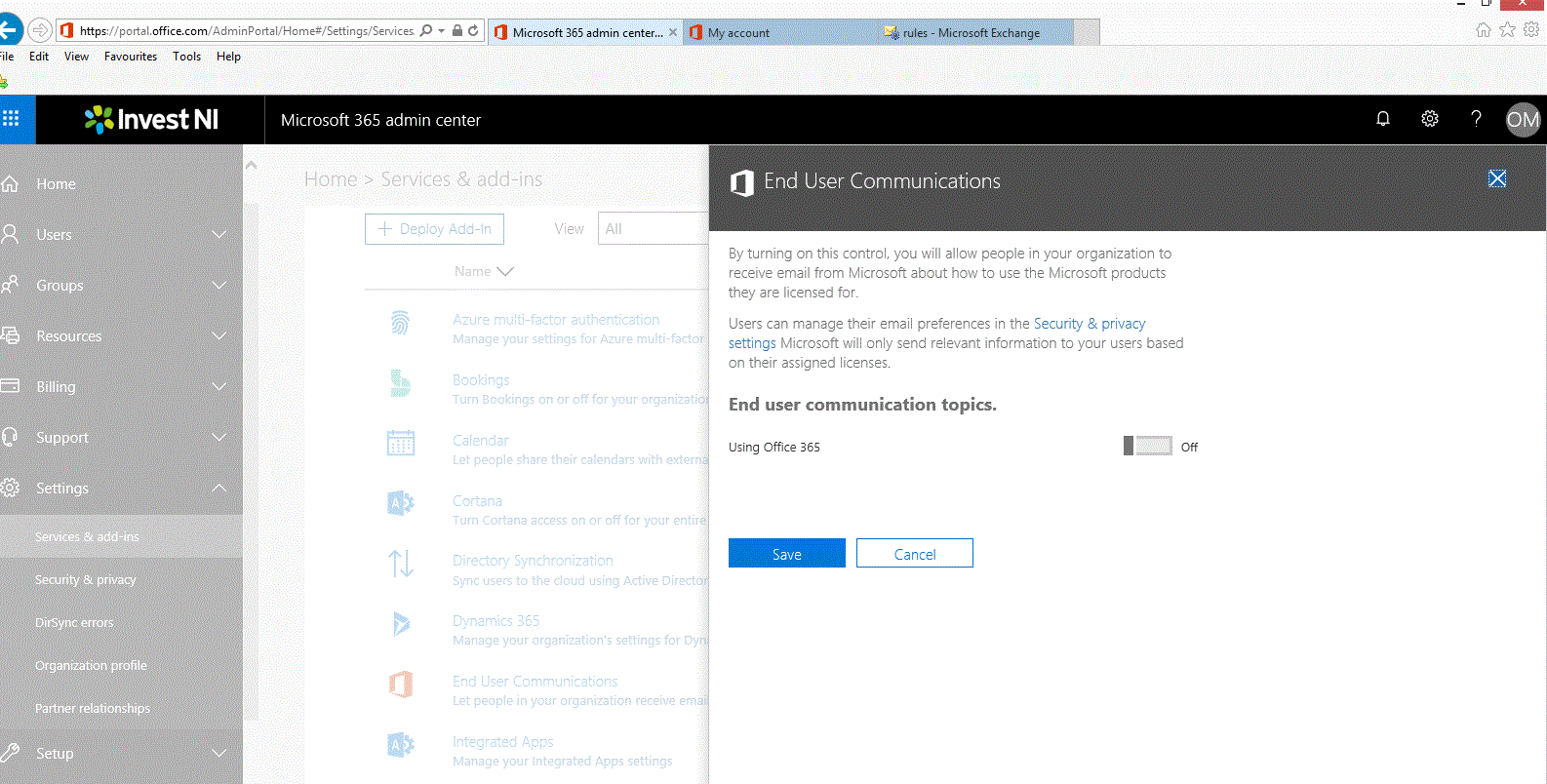Click the Deploy Add-In button

point(434,229)
